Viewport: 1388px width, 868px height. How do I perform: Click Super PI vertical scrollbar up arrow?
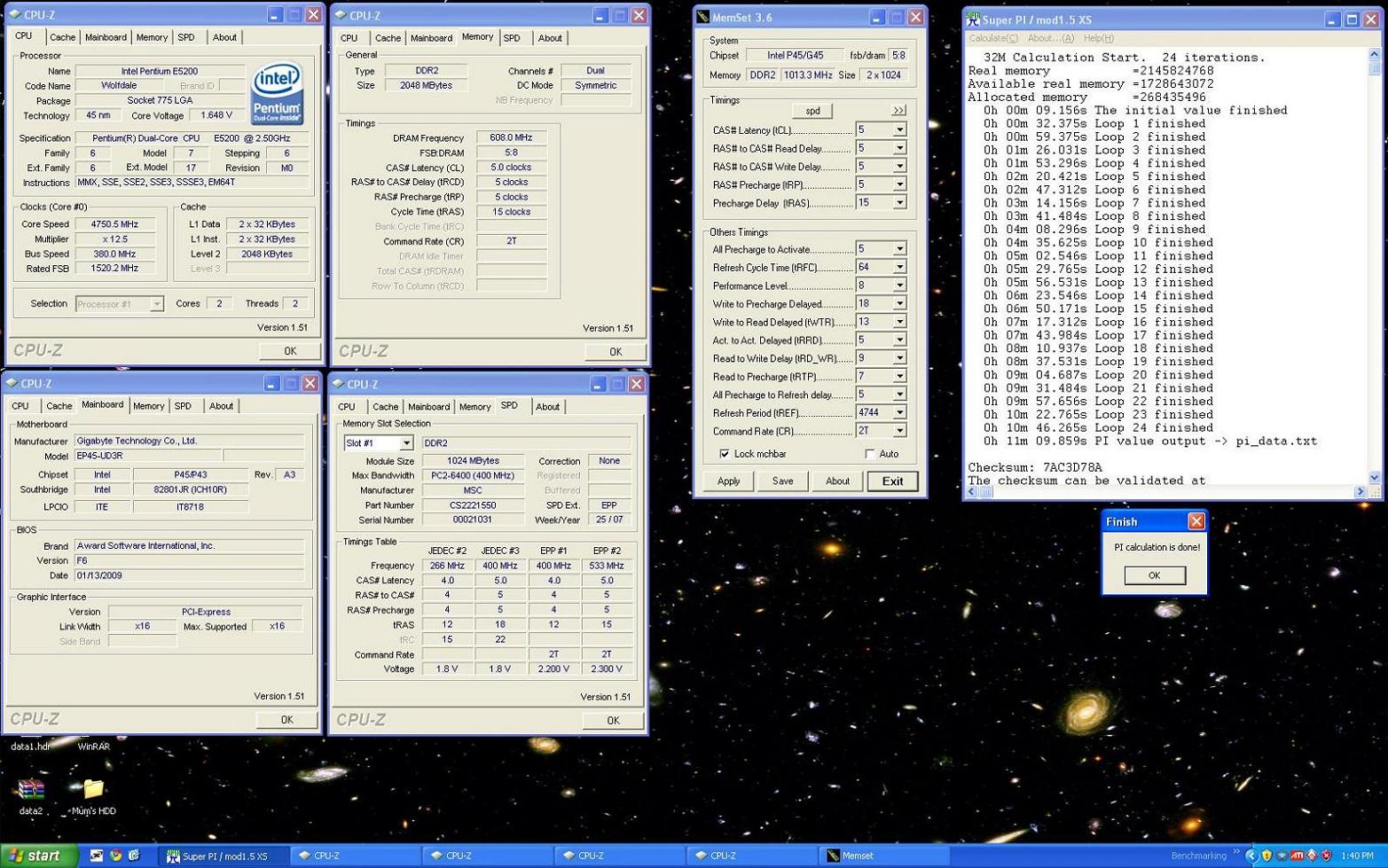(x=1374, y=55)
